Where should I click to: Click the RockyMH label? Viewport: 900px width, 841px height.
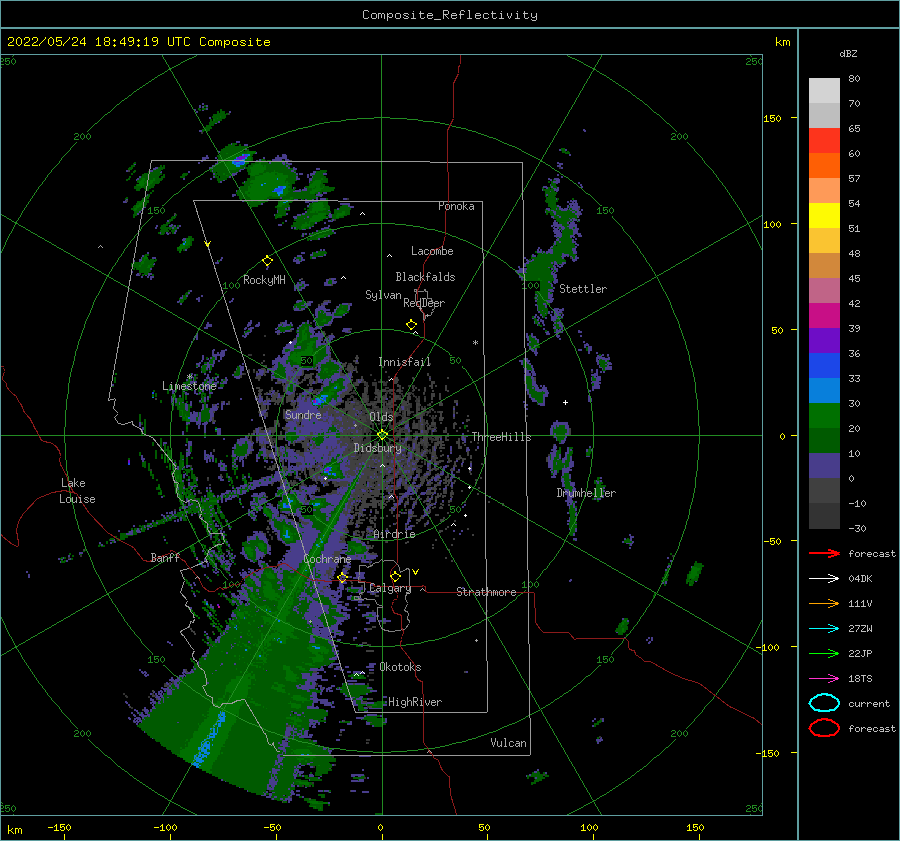pos(264,280)
